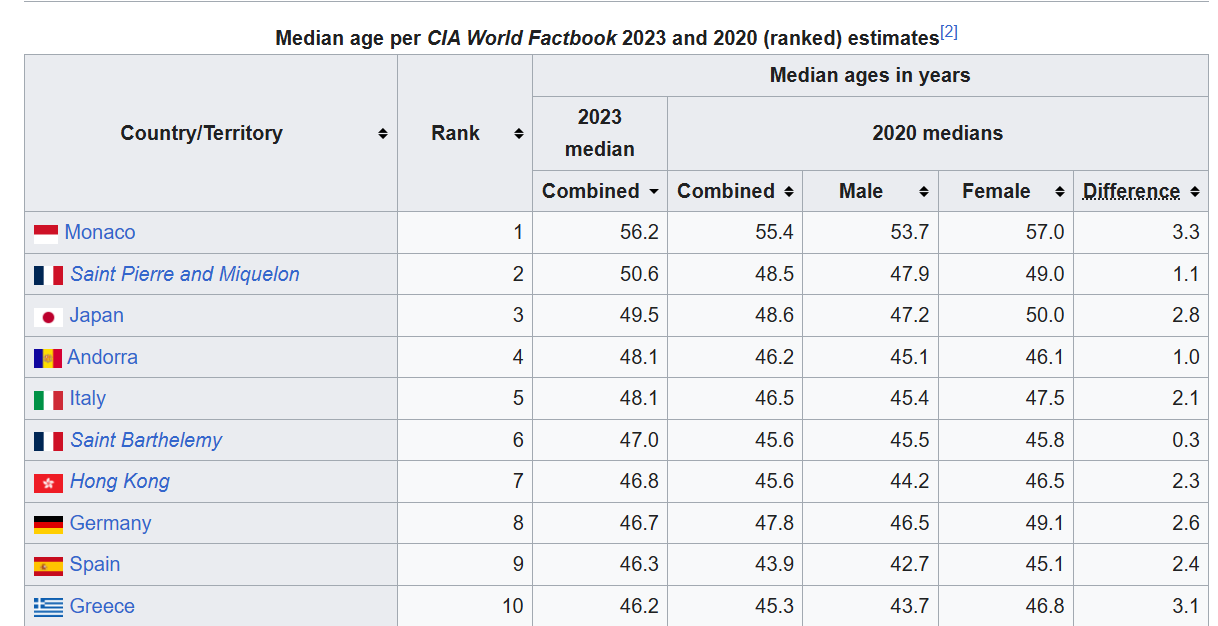
Task: Sort table by Country/Territory column
Action: click(x=382, y=134)
